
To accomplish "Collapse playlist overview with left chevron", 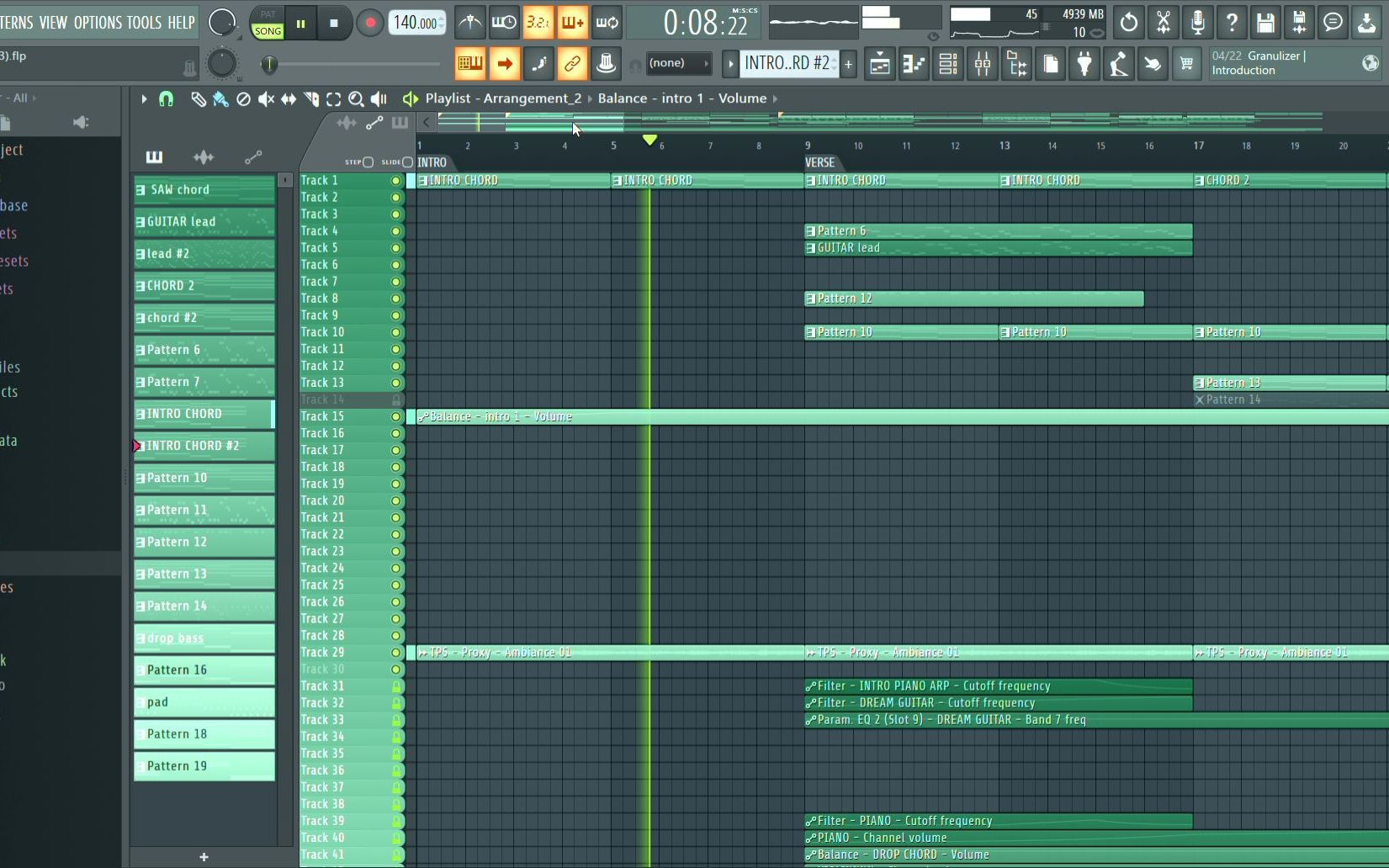I will 427,123.
